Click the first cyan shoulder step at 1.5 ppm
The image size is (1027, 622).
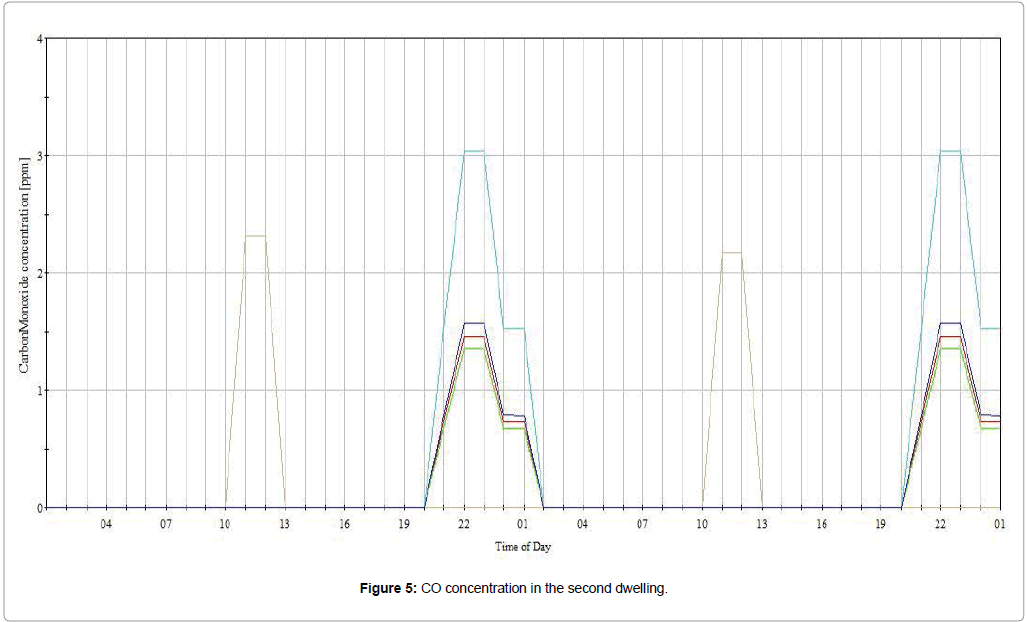point(514,328)
